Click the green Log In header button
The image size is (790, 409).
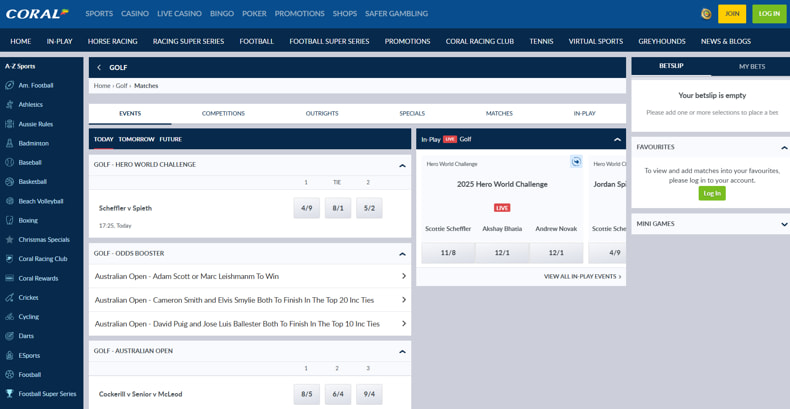tap(769, 14)
